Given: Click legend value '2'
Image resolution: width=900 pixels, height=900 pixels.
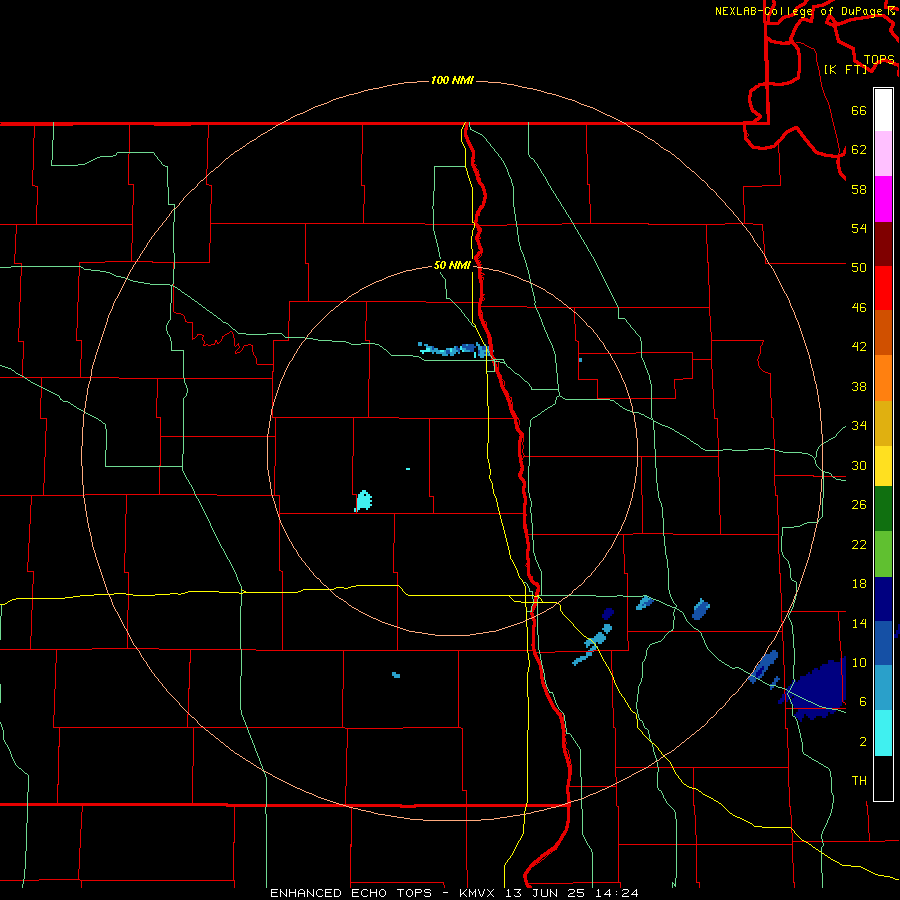Looking at the screenshot, I should (863, 742).
